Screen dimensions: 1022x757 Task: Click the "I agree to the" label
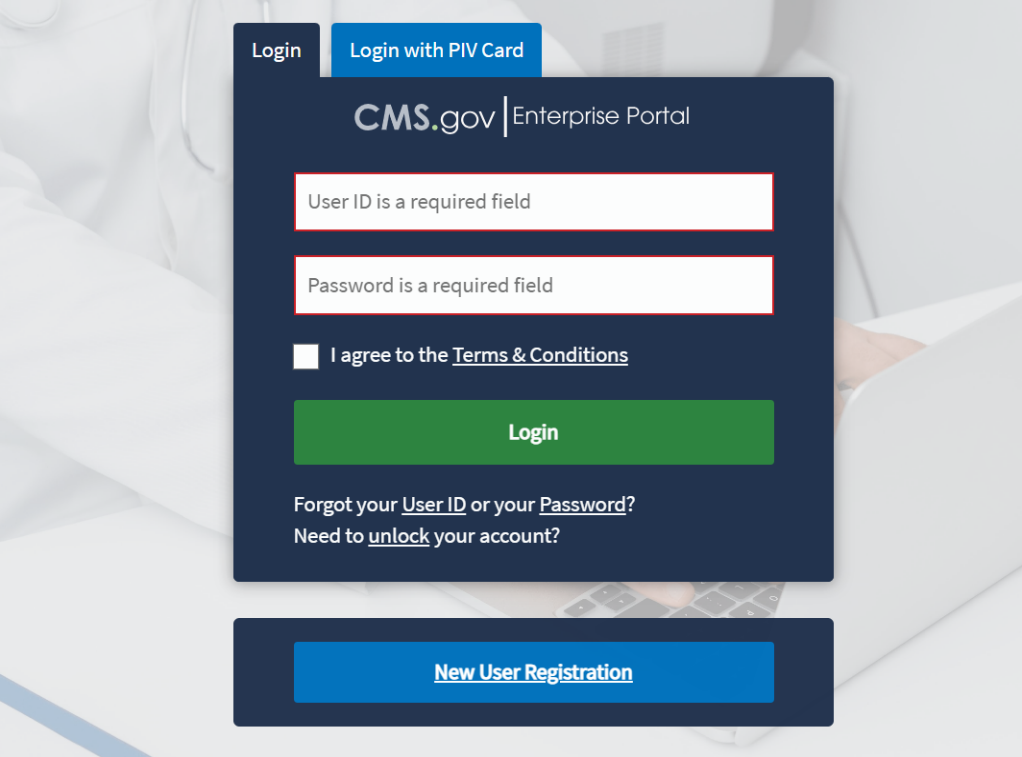coord(389,355)
